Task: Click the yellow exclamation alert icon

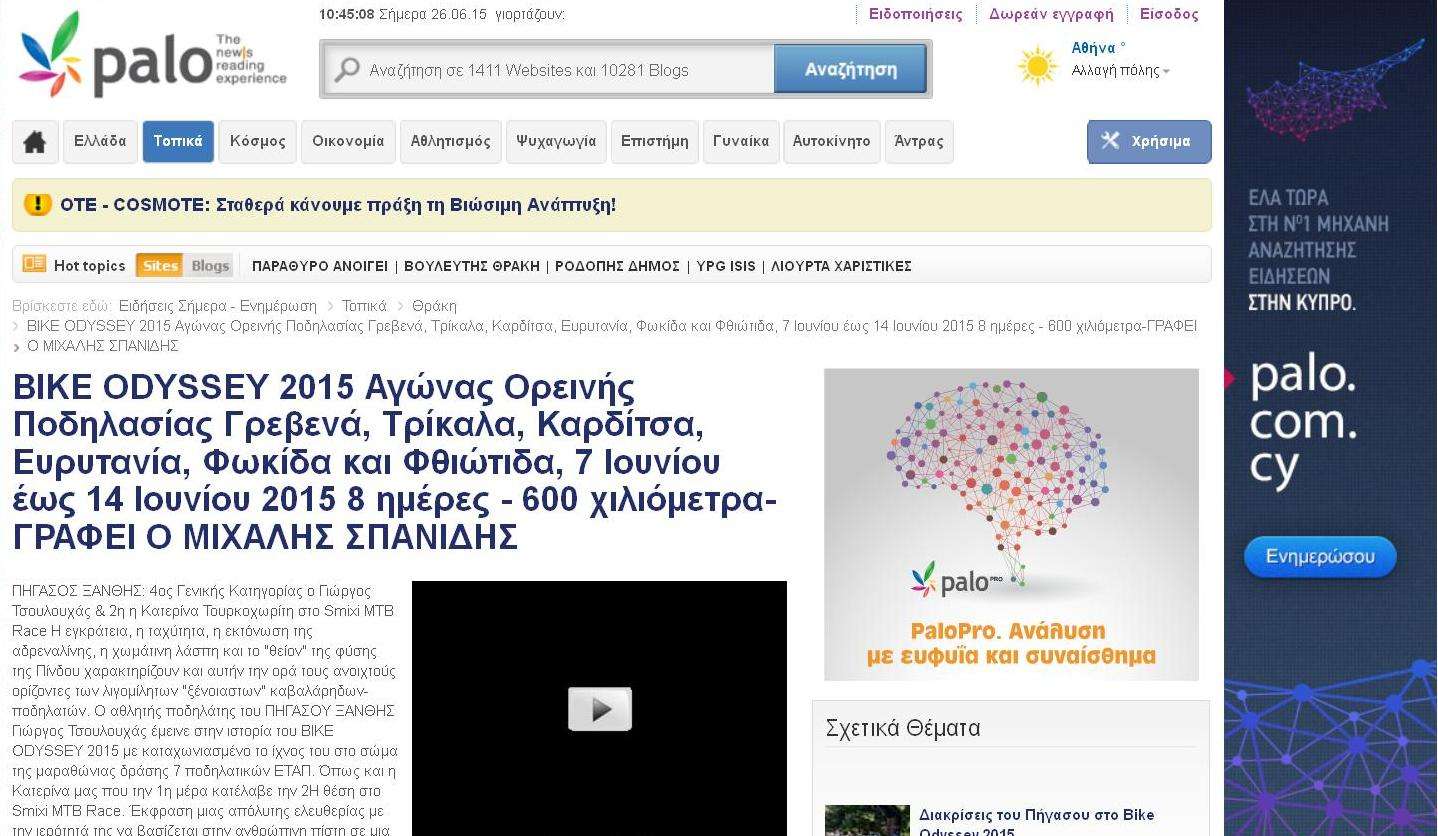Action: point(37,205)
